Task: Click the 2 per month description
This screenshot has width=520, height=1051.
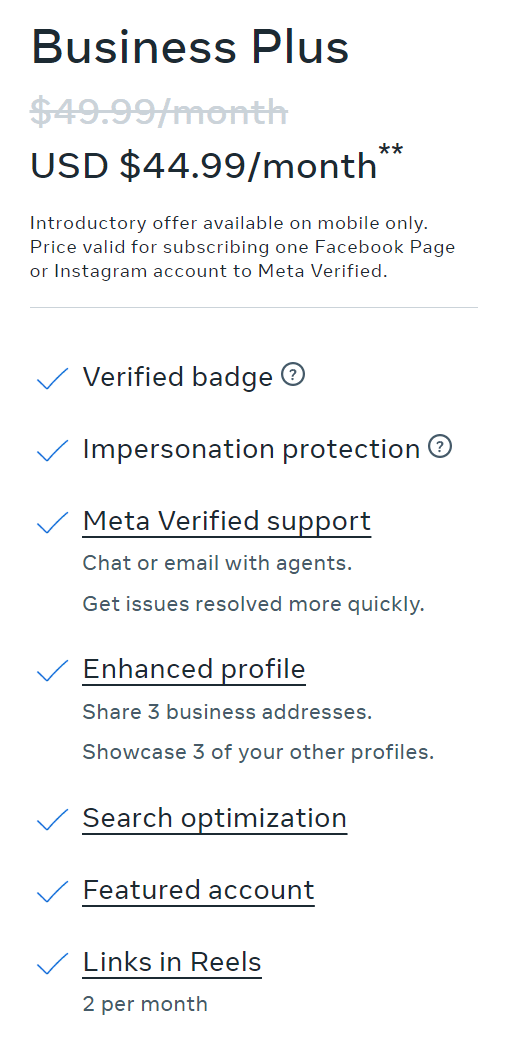Action: click(x=145, y=1004)
